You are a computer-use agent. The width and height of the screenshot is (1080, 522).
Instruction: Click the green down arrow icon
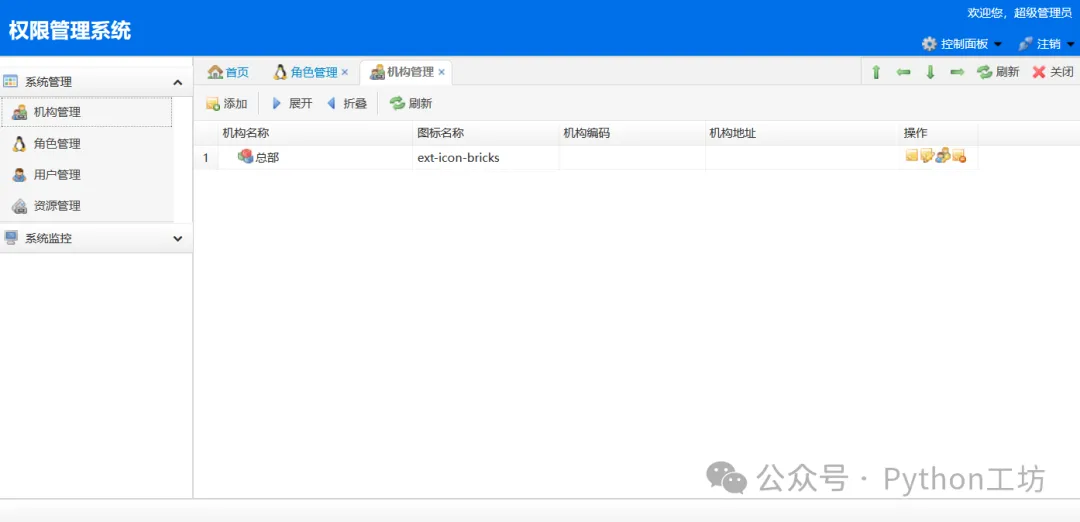pyautogui.click(x=930, y=72)
